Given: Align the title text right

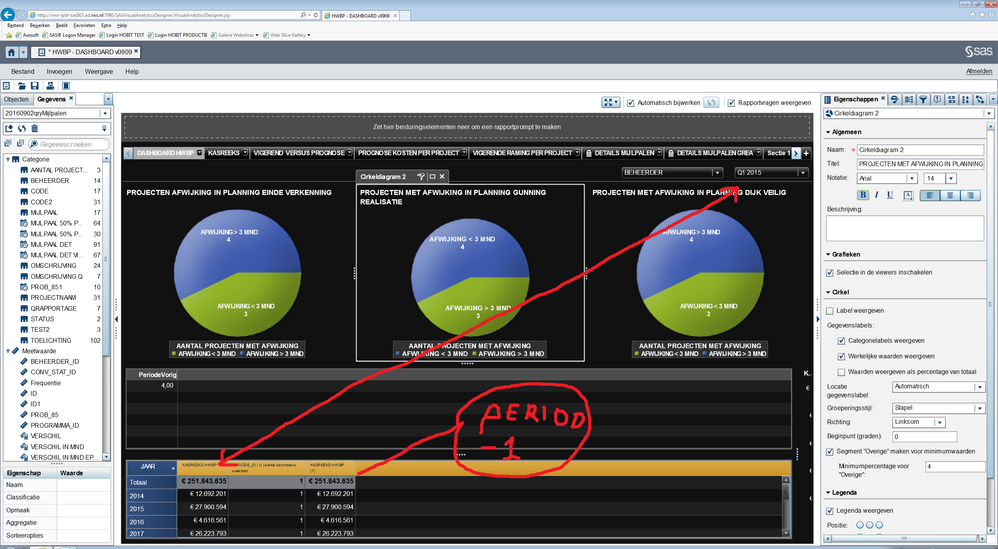Looking at the screenshot, I should pos(971,195).
